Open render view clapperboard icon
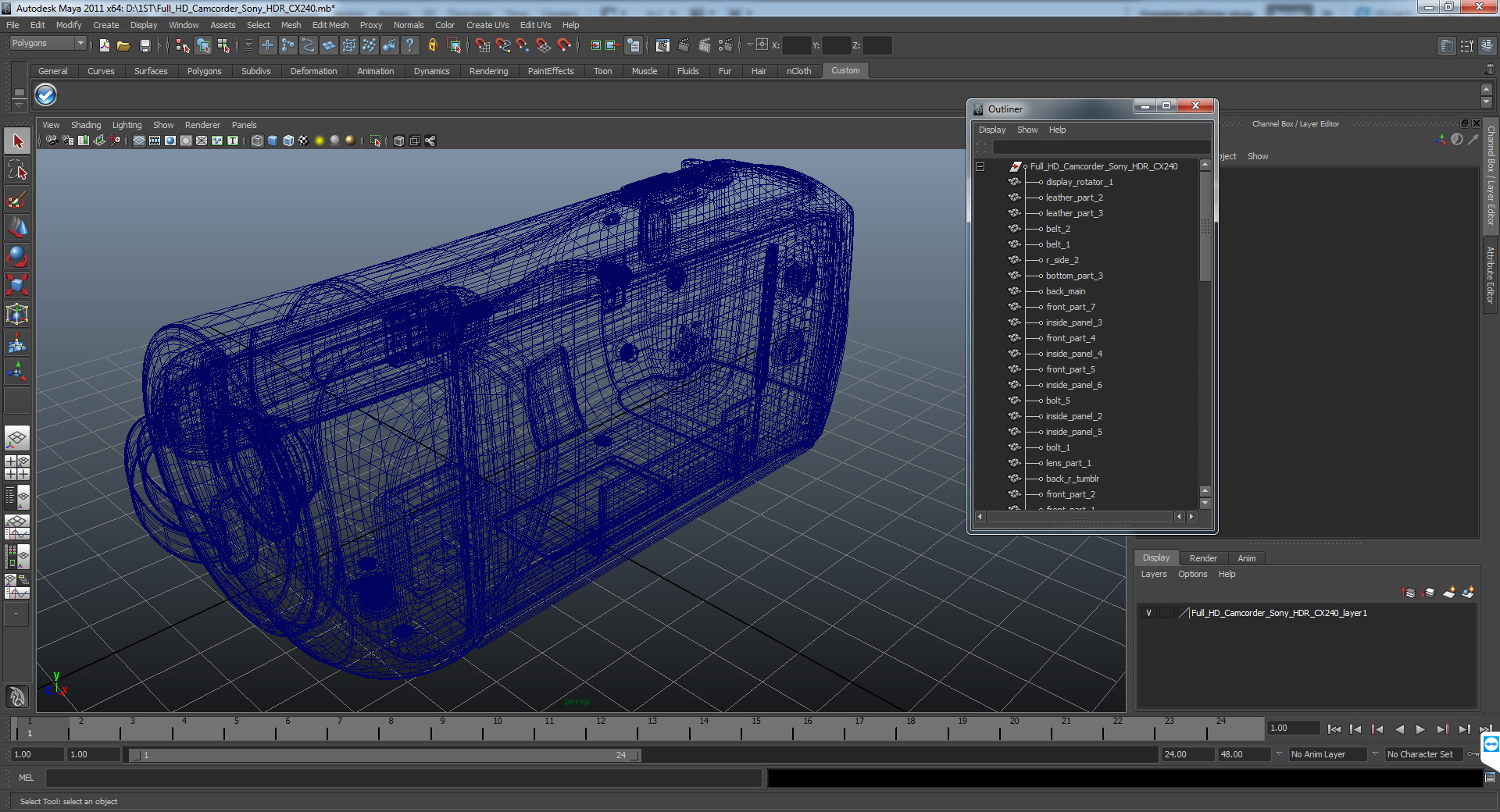 click(662, 46)
